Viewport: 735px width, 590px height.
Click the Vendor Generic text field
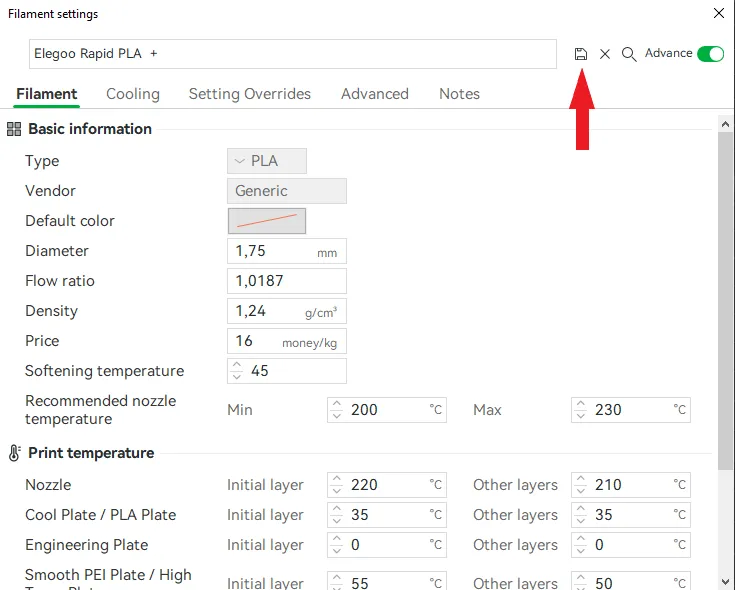click(x=286, y=191)
